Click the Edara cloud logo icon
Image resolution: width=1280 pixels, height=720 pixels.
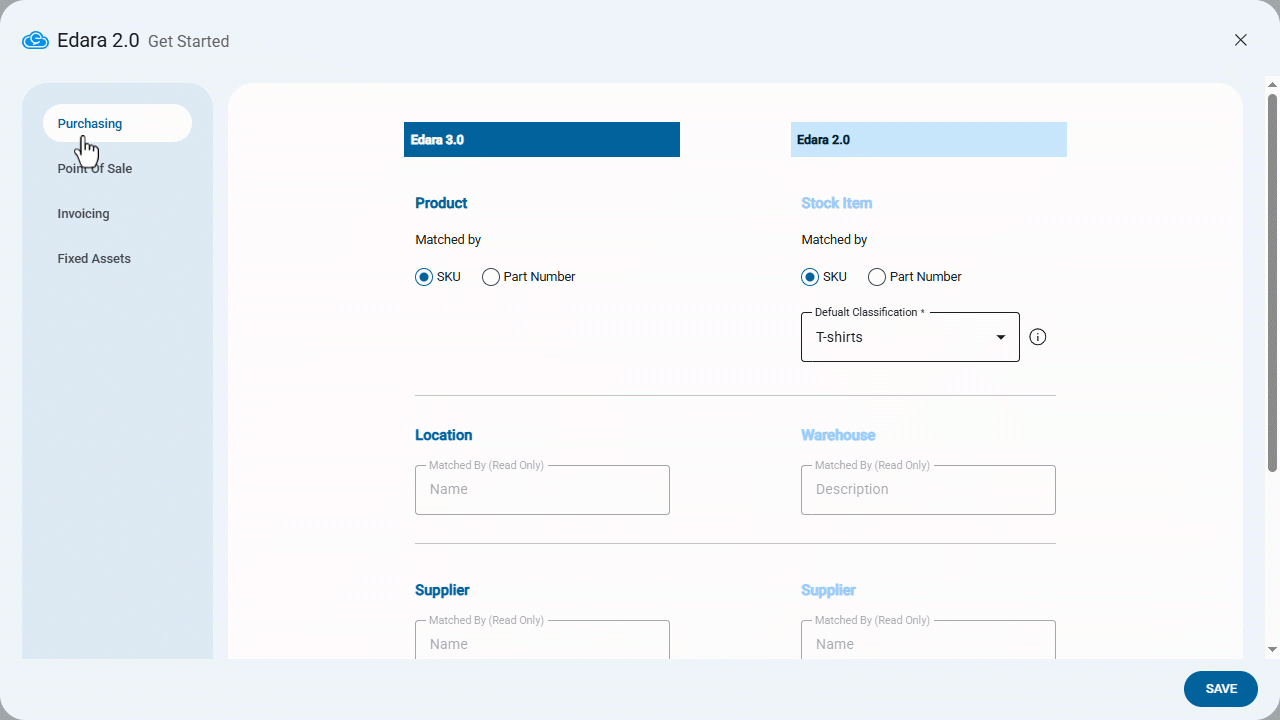pos(35,41)
